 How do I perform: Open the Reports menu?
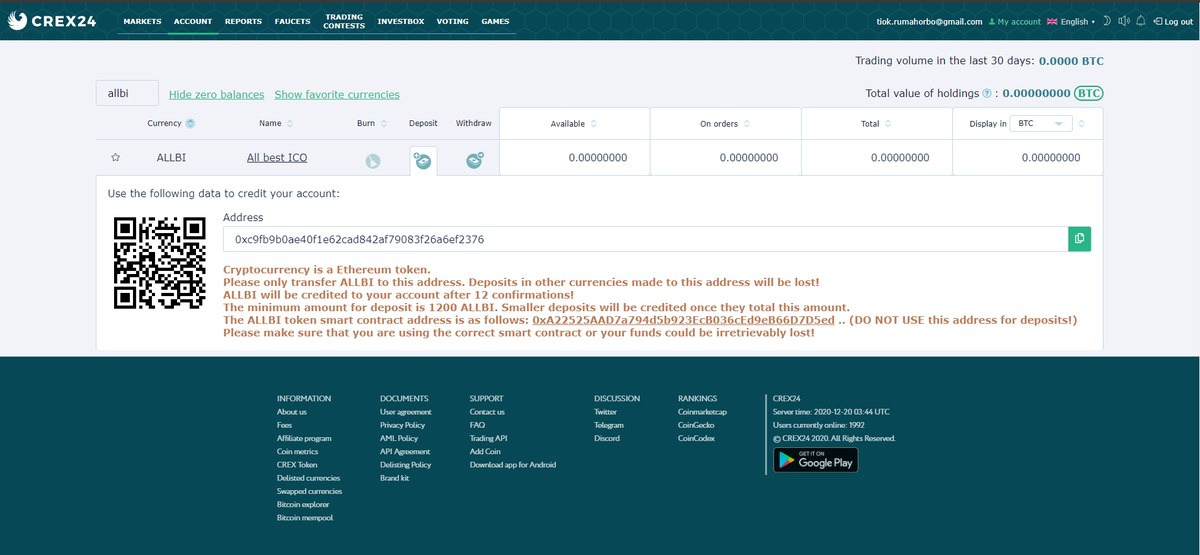click(x=243, y=21)
